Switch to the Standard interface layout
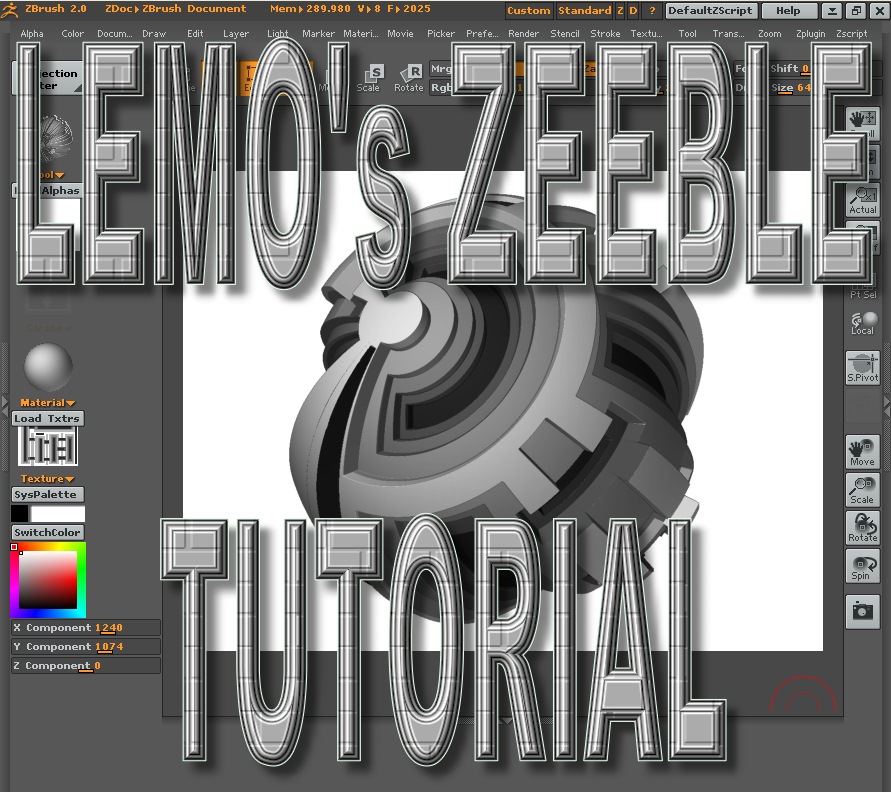The image size is (891, 792). point(584,10)
